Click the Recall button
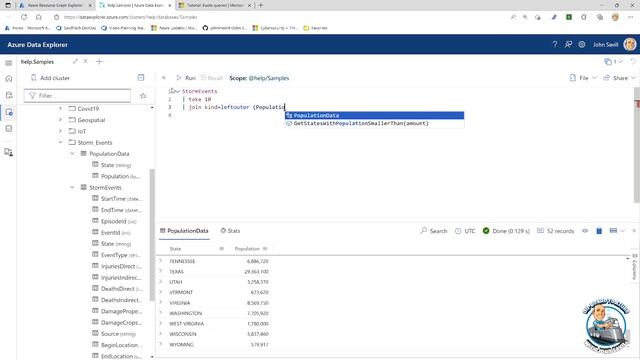The height and width of the screenshot is (360, 640). click(211, 78)
